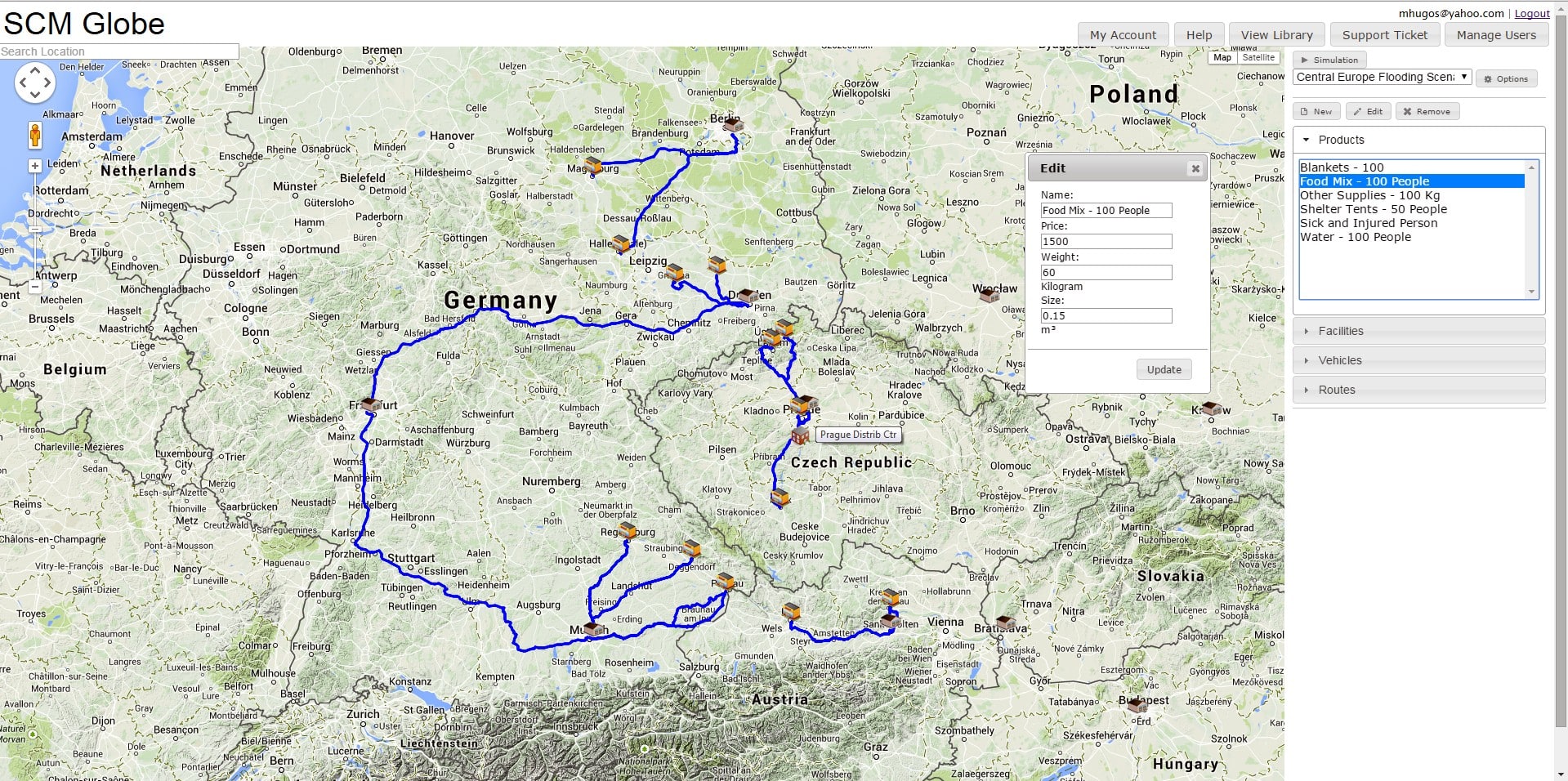
Task: Switch map to Satellite view
Action: click(1258, 57)
